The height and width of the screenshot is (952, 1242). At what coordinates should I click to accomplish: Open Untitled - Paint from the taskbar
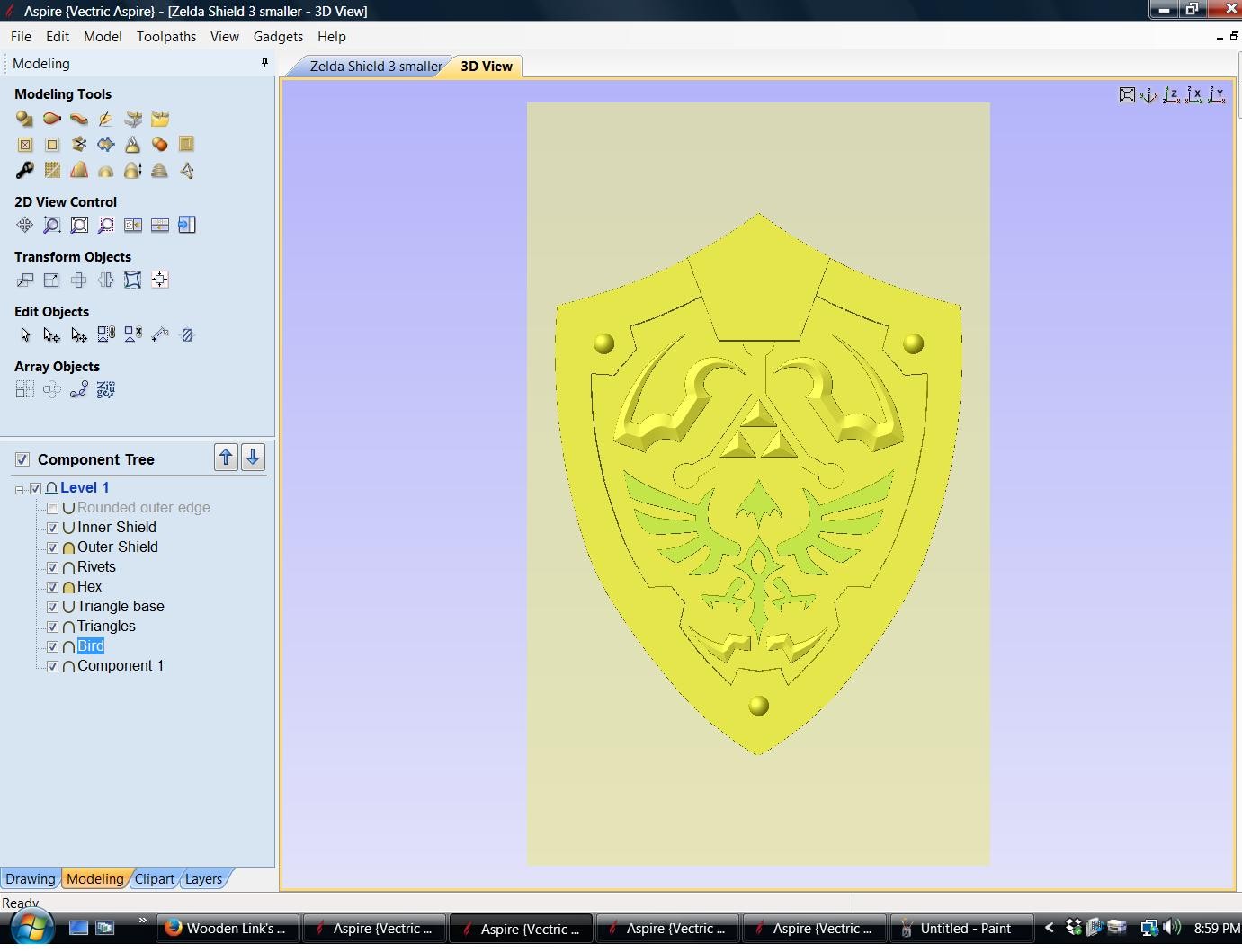pos(962,929)
